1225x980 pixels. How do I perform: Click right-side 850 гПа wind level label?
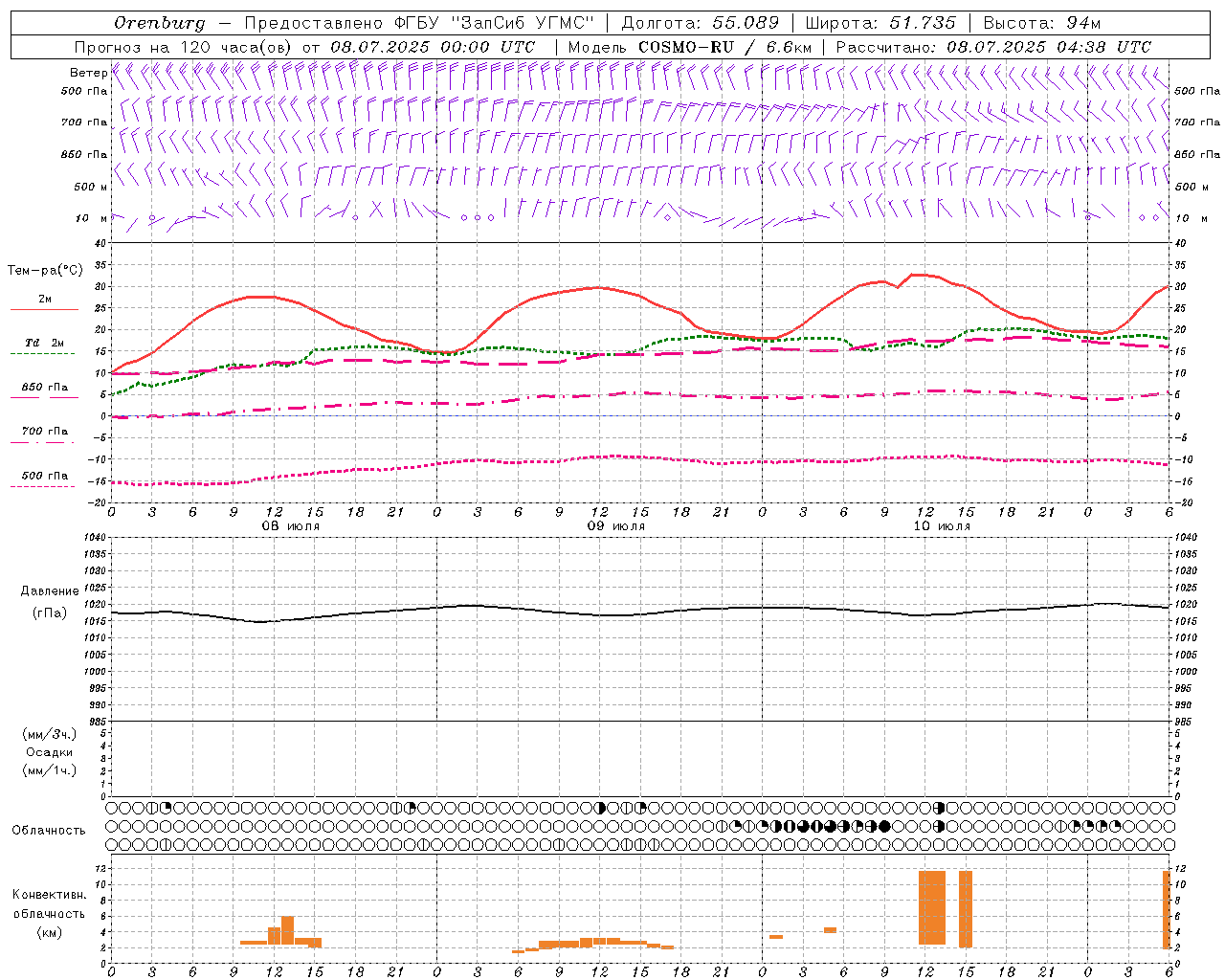click(x=1197, y=154)
